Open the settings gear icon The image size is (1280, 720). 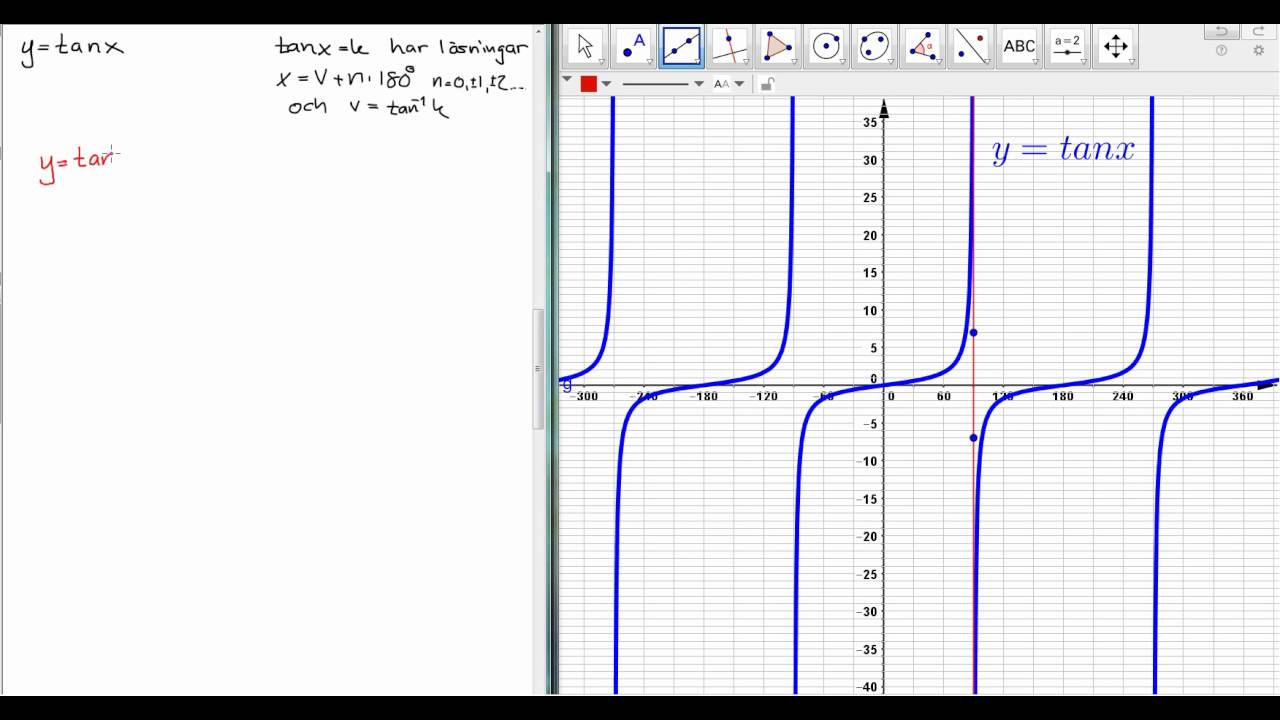[x=1259, y=51]
